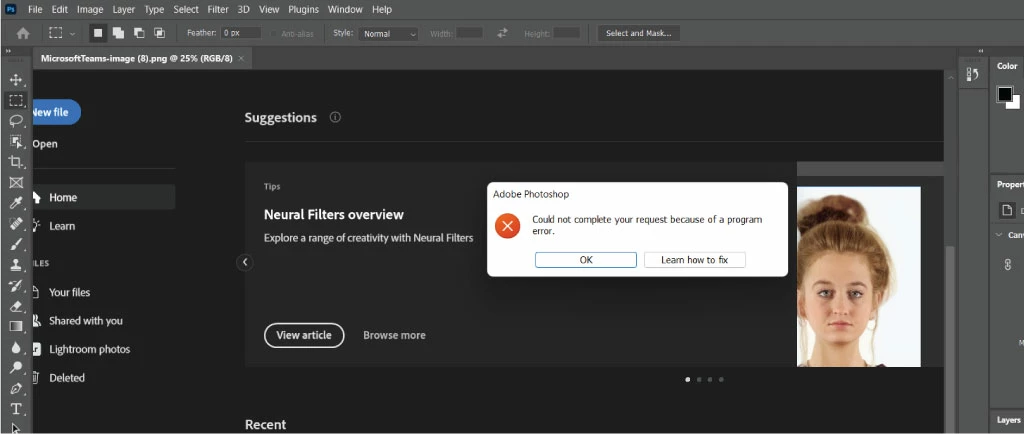Click the link icon in Properties panel
The width and height of the screenshot is (1024, 434).
tap(1008, 264)
